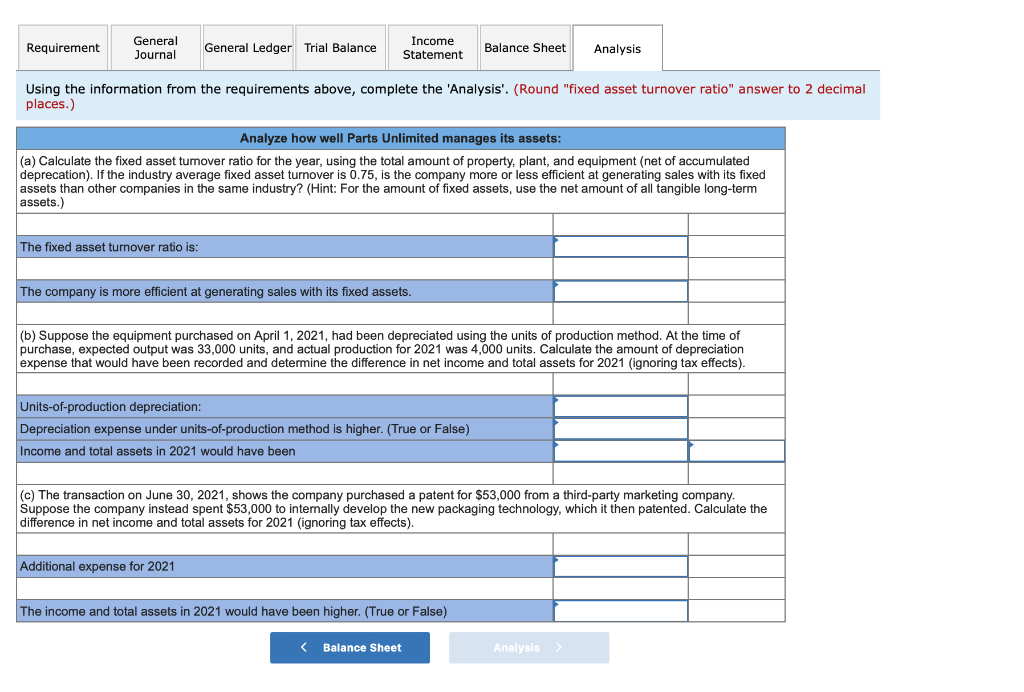Select the empty cell right of Additional expense answer

736,566
